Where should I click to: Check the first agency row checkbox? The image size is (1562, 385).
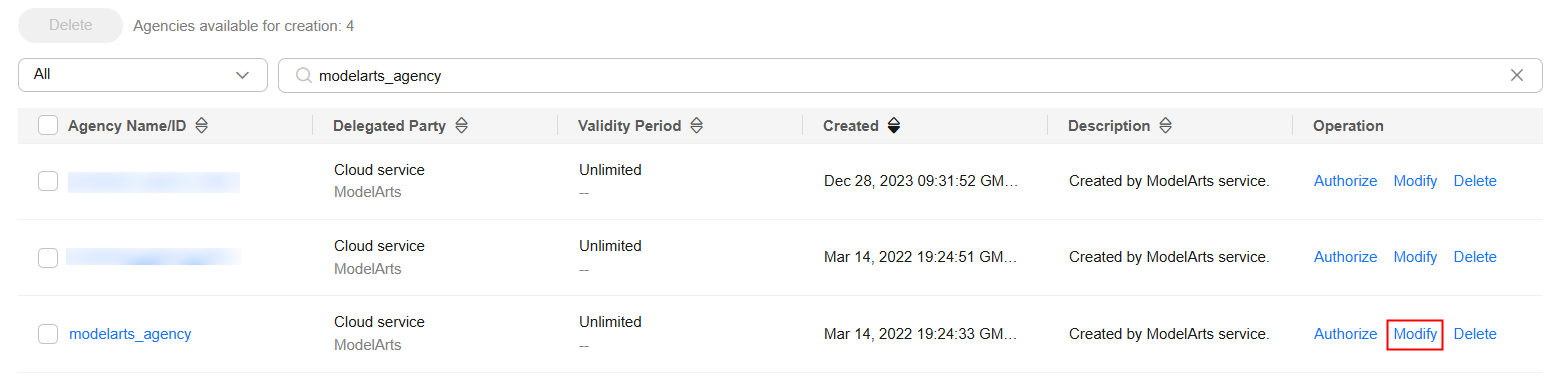[48, 181]
